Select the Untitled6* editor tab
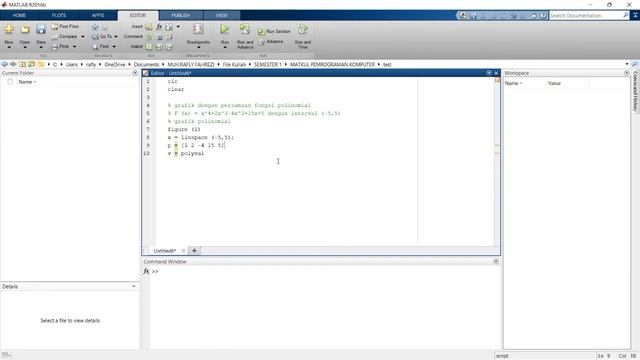This screenshot has width=640, height=360. (x=164, y=251)
